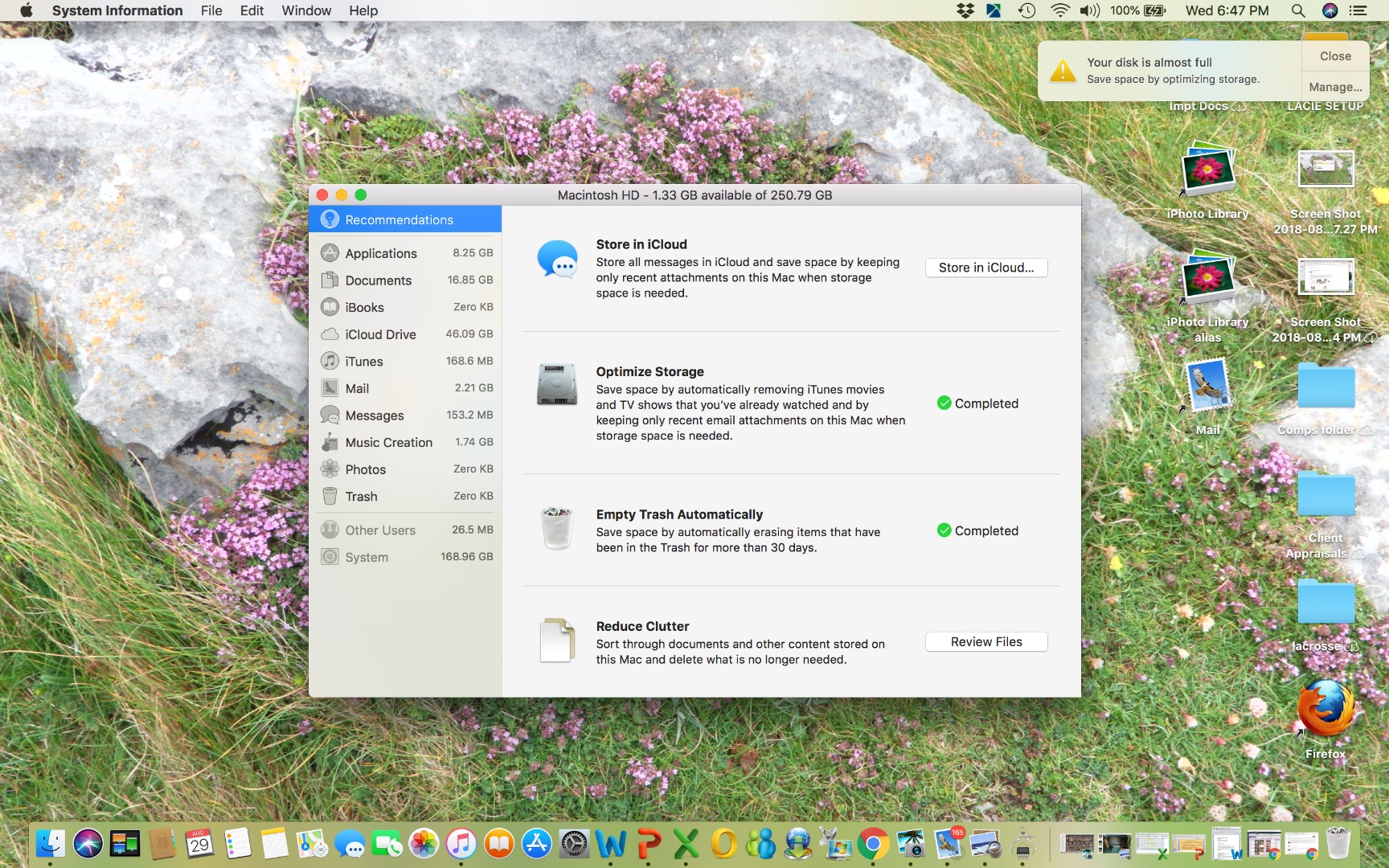Launch iTunes from the Dock
This screenshot has height=868, width=1389.
pyautogui.click(x=461, y=844)
